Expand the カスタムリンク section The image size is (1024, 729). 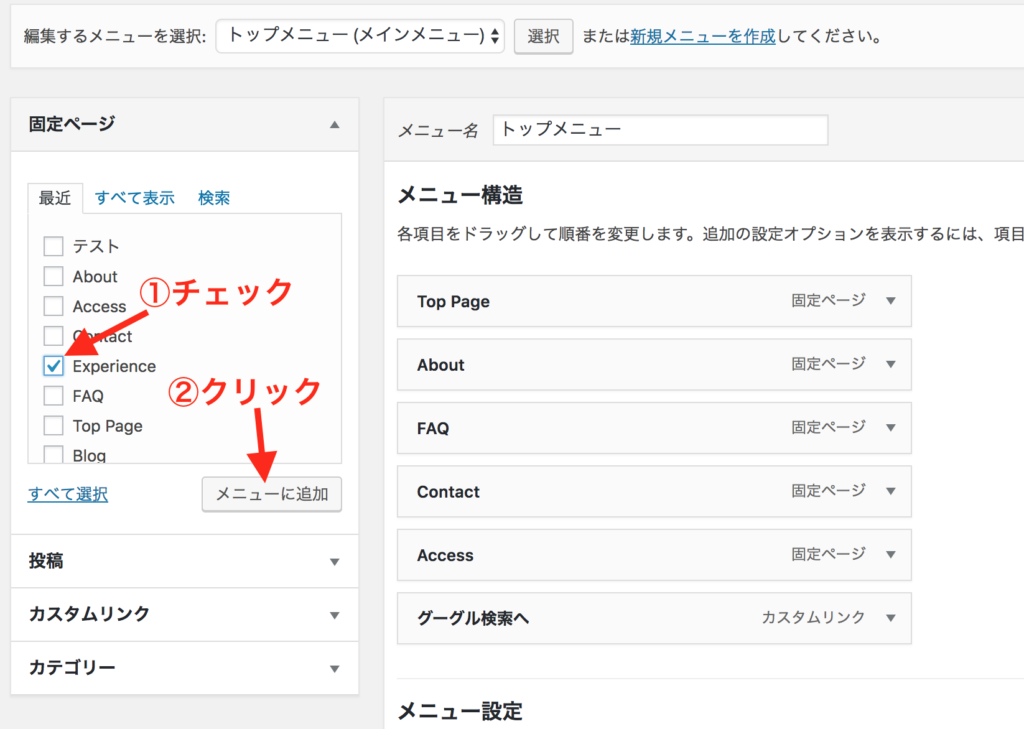pos(335,615)
